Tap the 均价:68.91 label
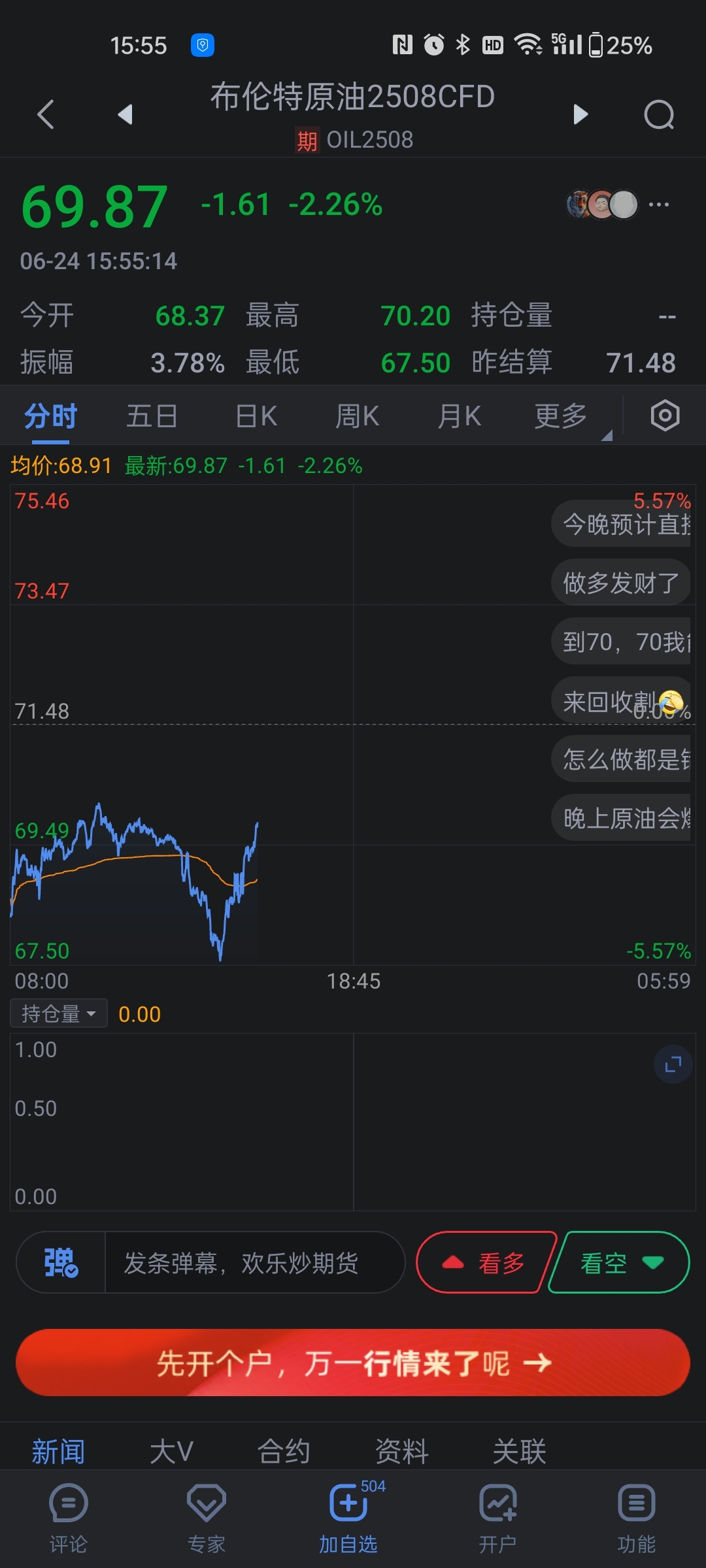This screenshot has width=706, height=1568. (61, 465)
